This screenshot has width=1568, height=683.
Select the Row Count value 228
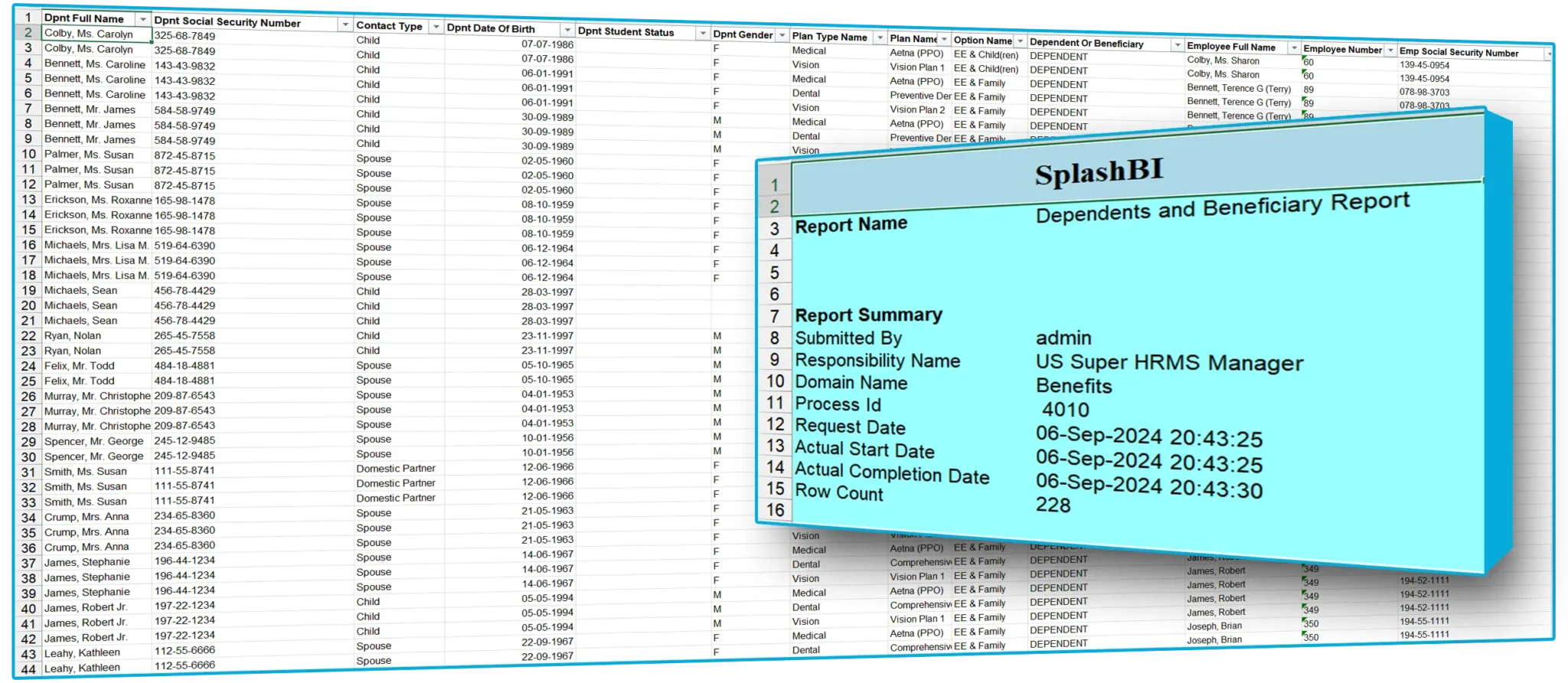pos(1053,505)
